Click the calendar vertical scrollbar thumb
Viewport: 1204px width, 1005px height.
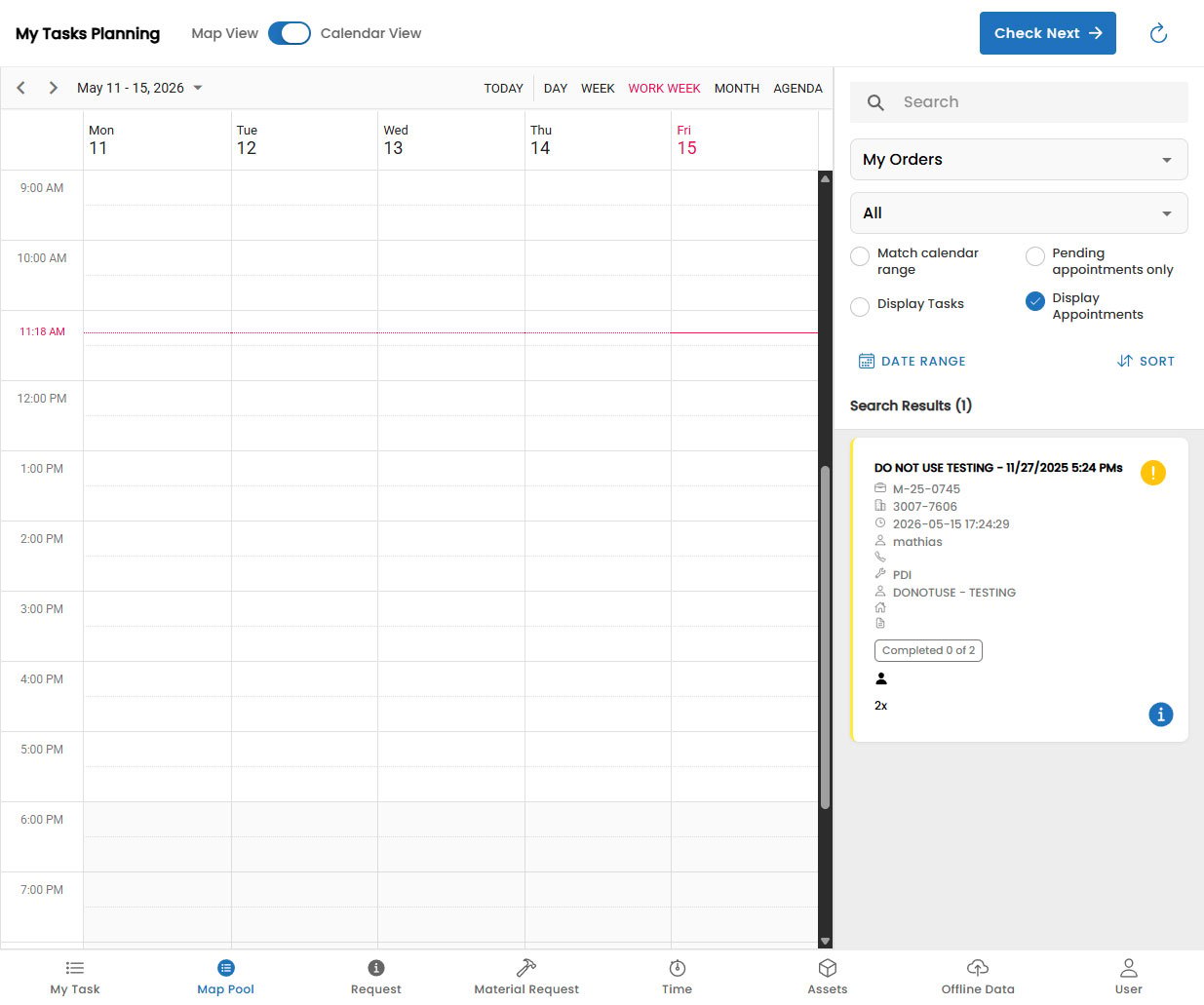pos(825,638)
